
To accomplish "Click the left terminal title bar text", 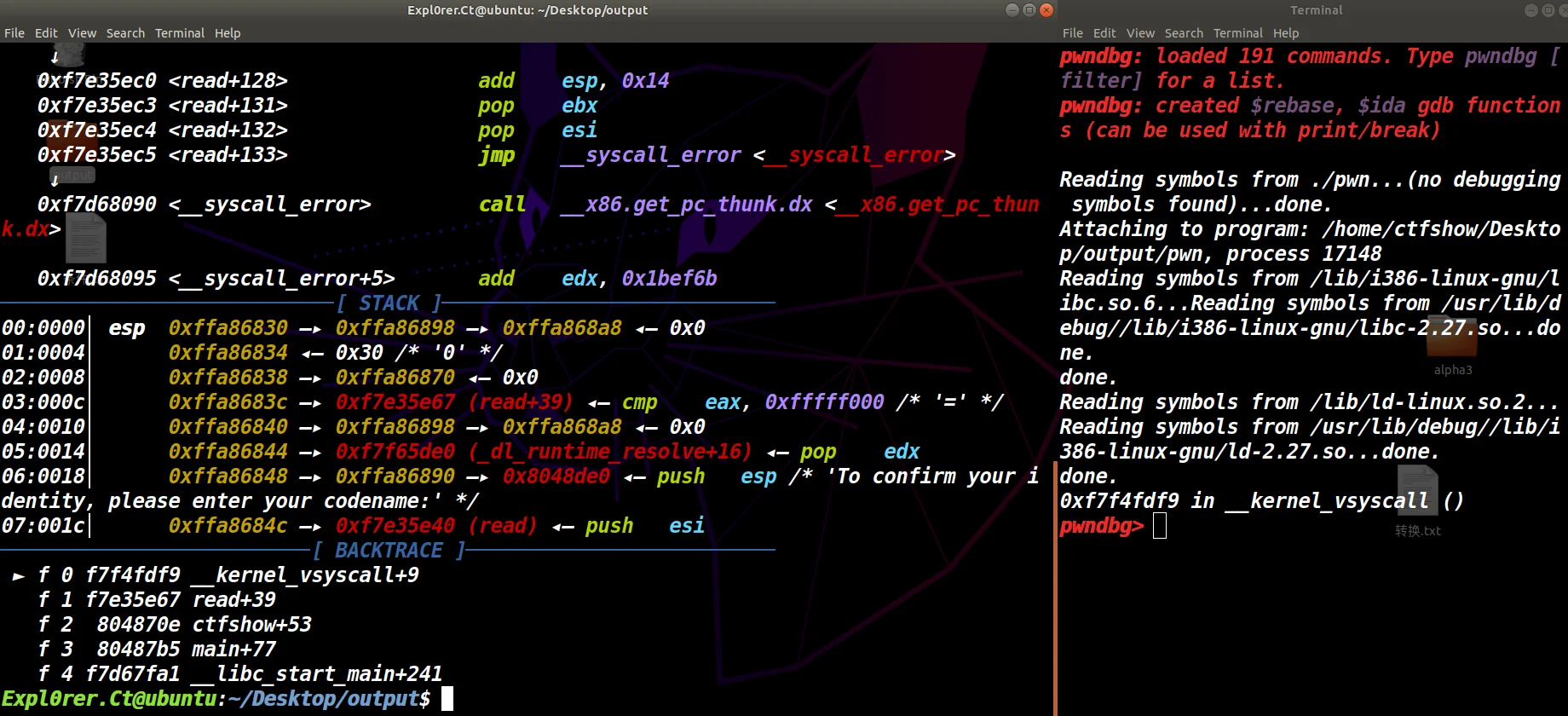I will coord(527,10).
